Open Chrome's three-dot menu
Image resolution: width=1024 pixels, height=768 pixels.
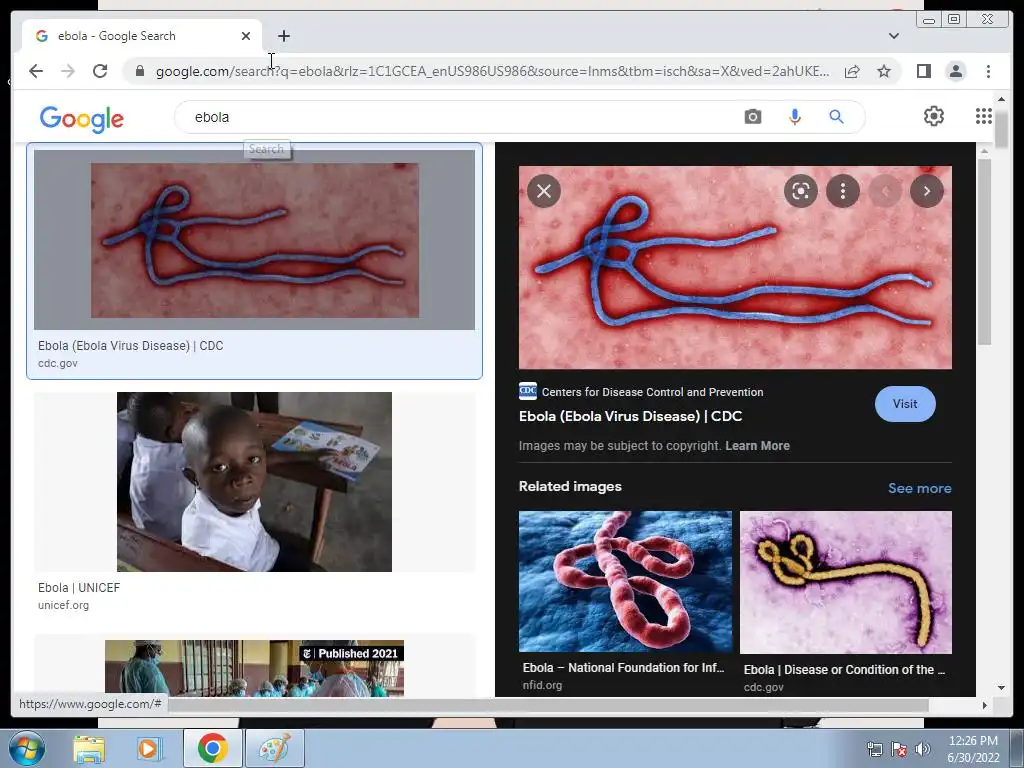click(x=988, y=71)
